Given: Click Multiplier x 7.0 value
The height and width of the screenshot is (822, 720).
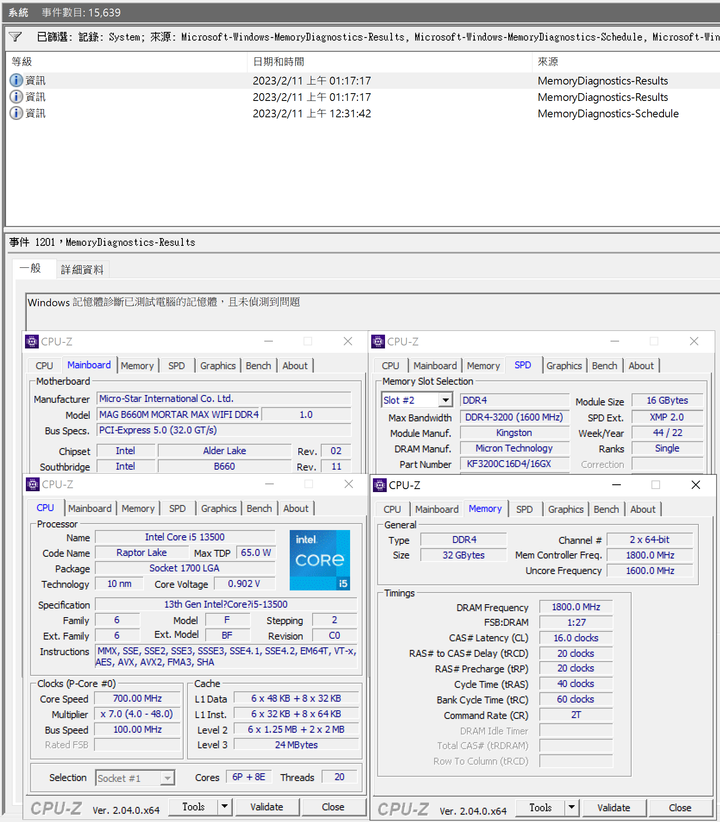Looking at the screenshot, I should (137, 714).
